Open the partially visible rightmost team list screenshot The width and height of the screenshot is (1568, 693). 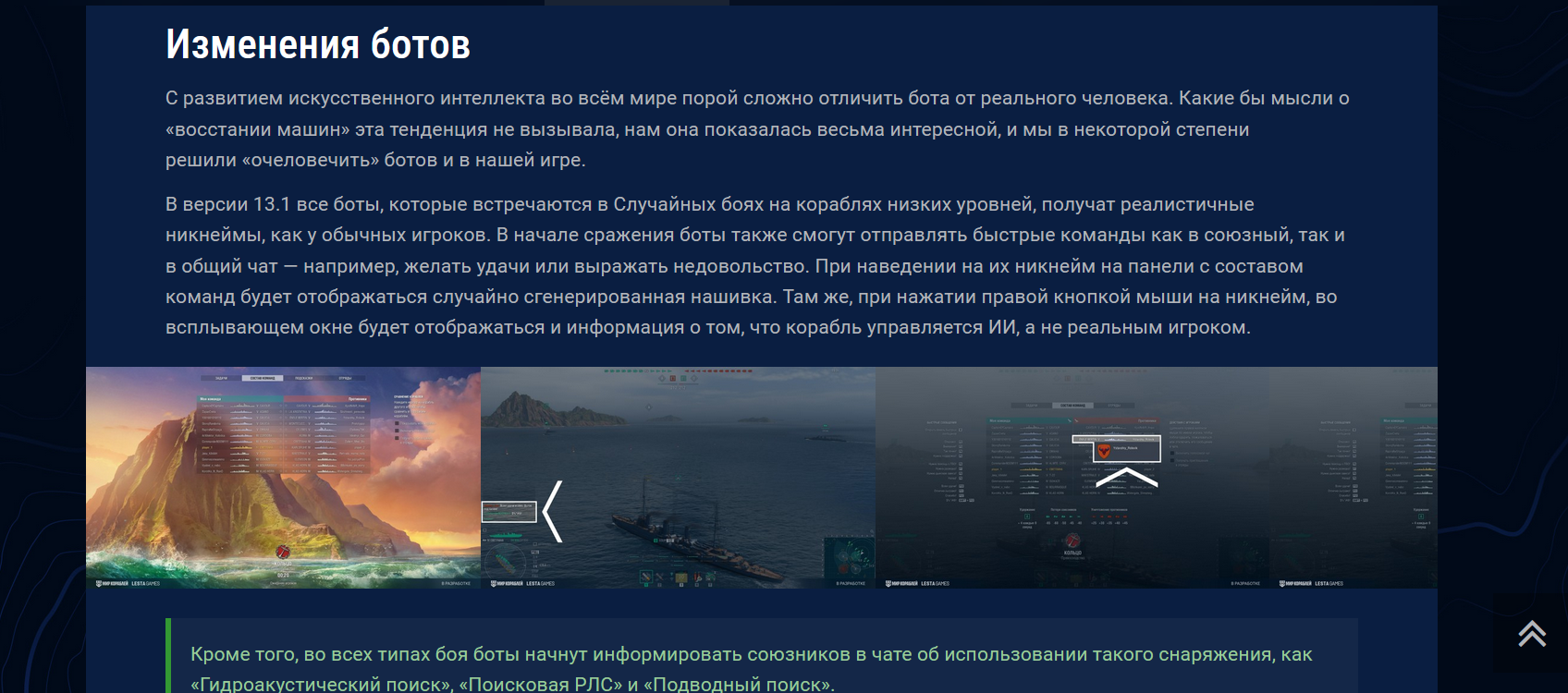(1354, 478)
